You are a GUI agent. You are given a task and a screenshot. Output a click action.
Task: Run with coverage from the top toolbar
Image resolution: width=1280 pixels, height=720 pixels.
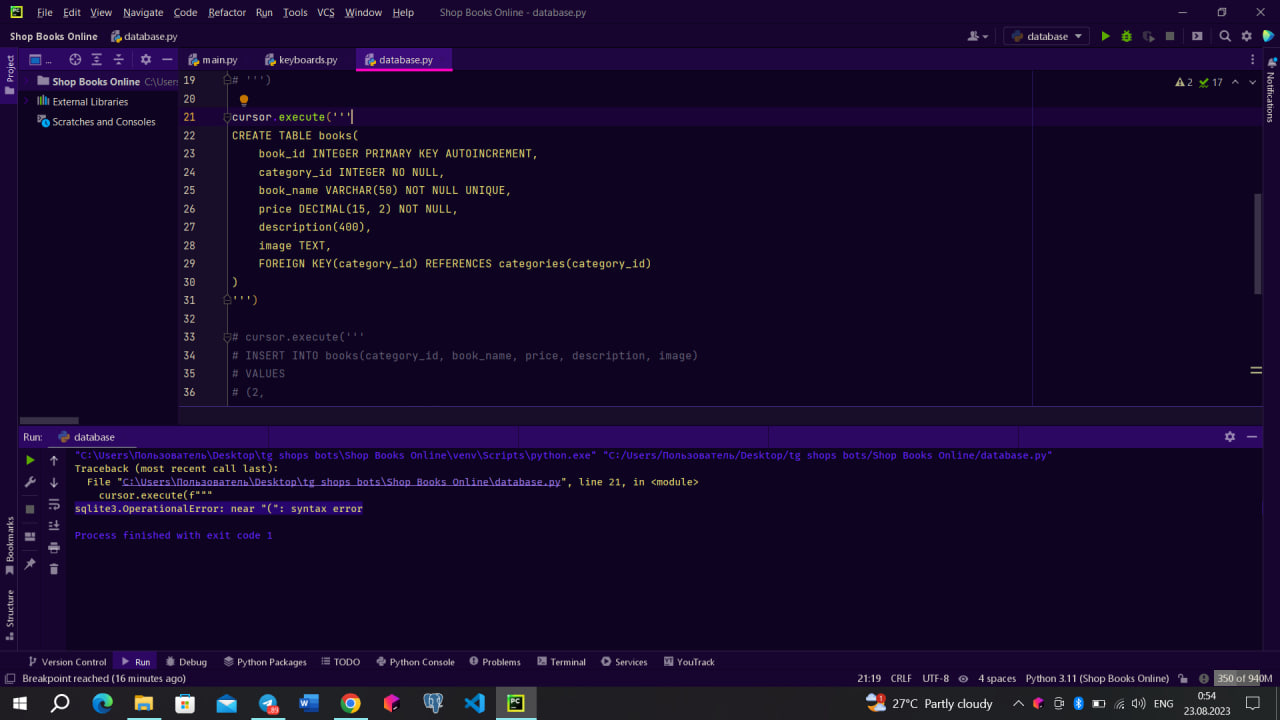pyautogui.click(x=1148, y=36)
